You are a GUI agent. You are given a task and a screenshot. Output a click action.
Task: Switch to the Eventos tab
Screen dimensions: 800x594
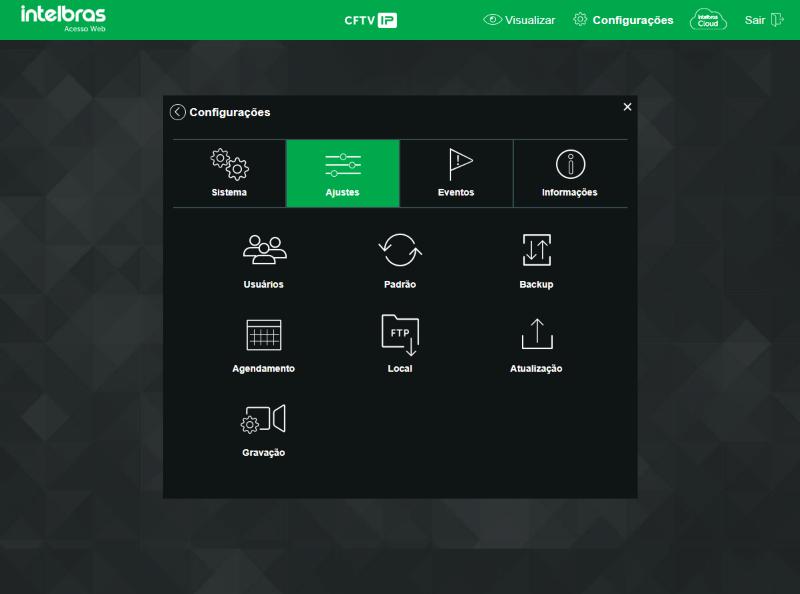(456, 173)
